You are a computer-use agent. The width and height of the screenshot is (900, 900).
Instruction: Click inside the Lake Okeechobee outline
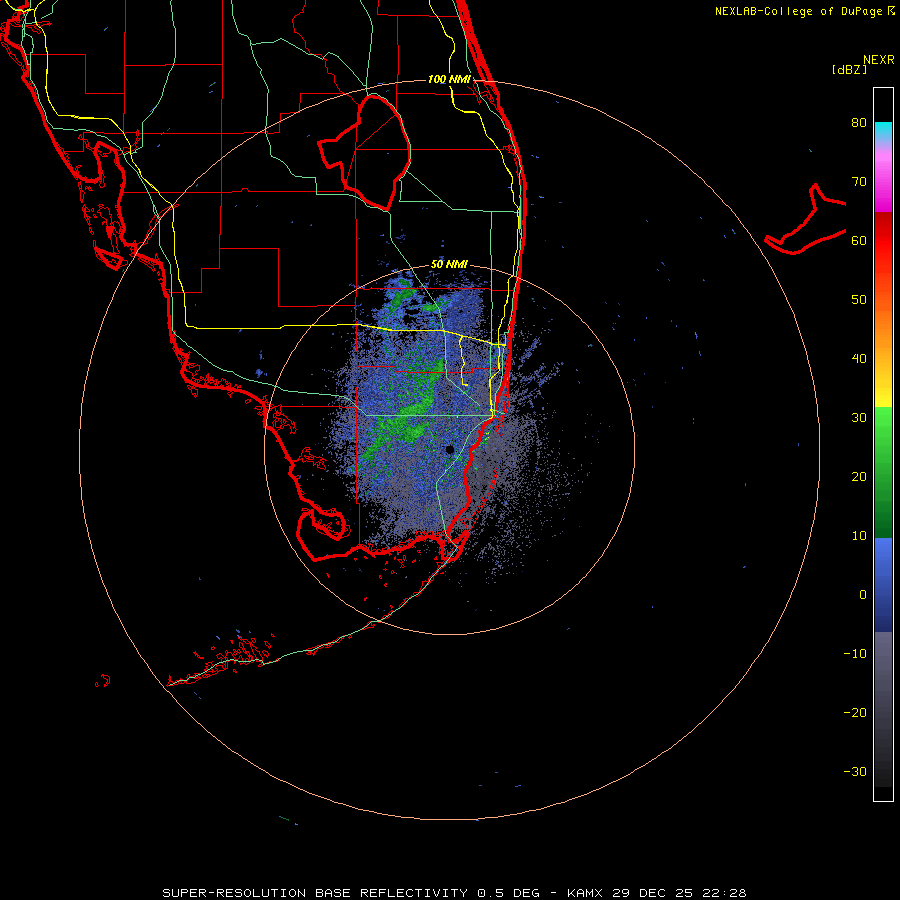(373, 152)
